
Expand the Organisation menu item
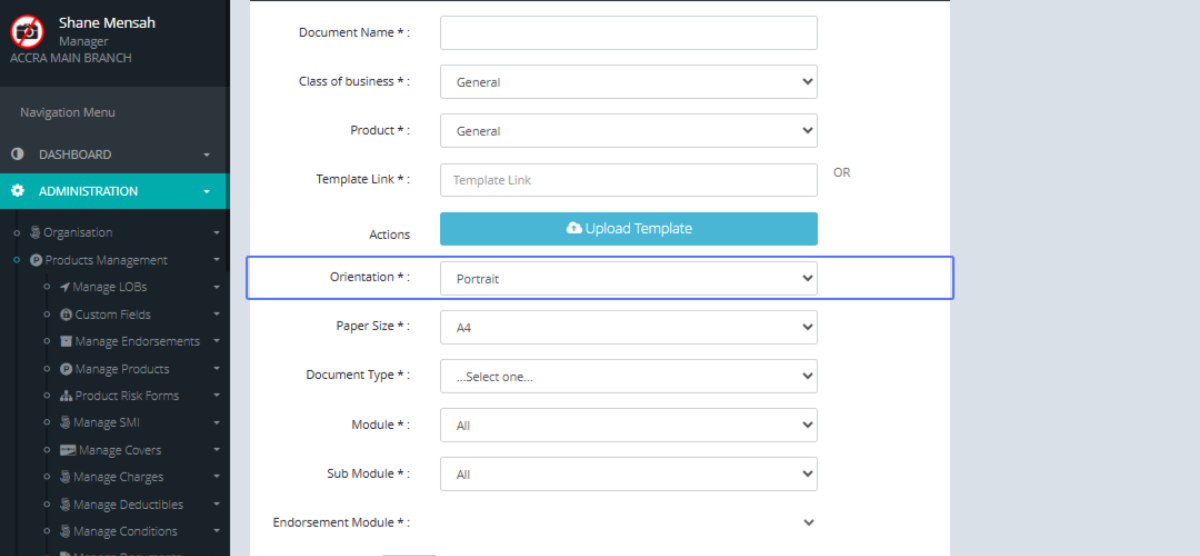coord(78,233)
